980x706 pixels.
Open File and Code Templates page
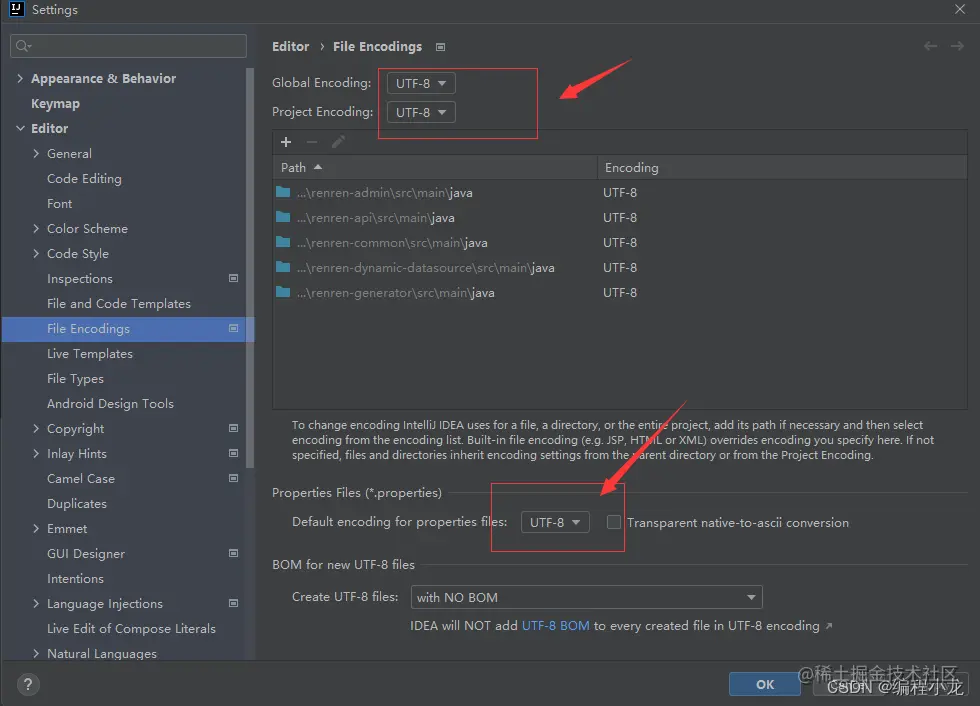(119, 304)
